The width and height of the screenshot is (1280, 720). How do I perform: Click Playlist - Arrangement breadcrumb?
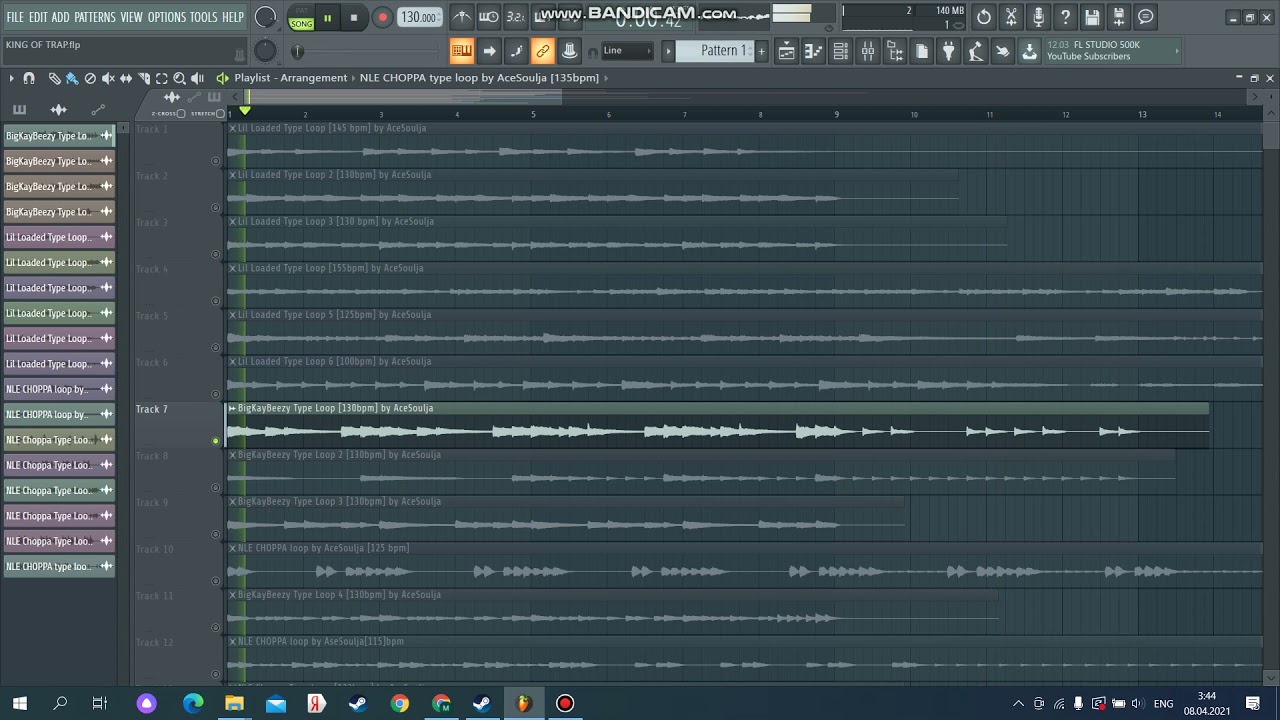(x=291, y=78)
